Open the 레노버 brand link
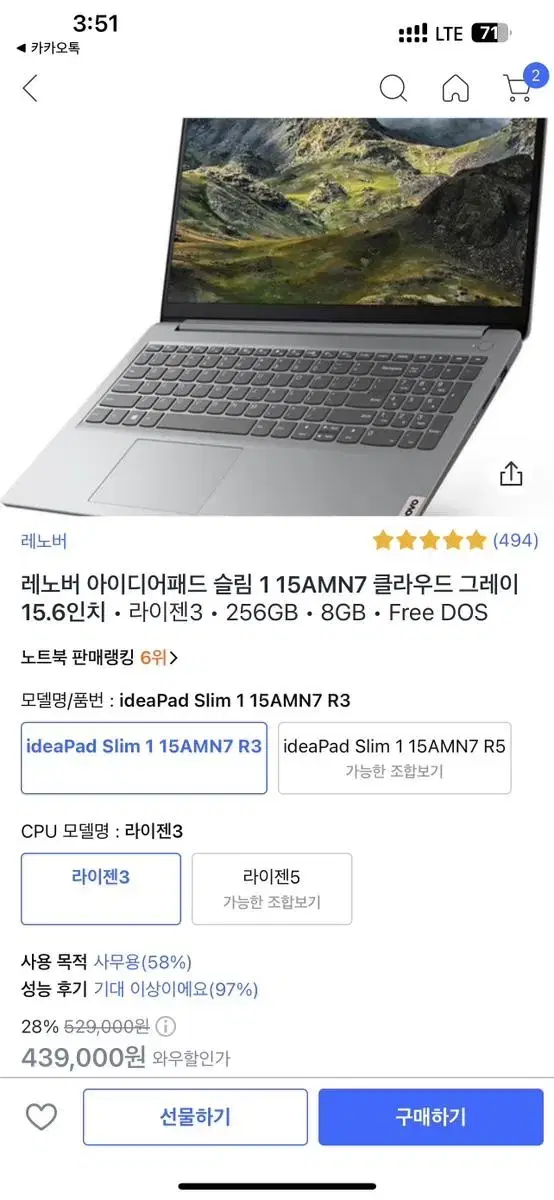 (x=44, y=541)
